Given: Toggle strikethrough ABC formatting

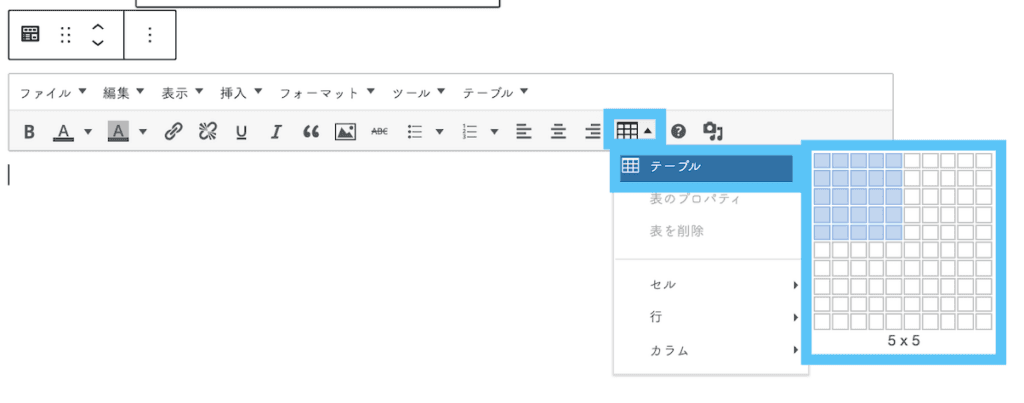Looking at the screenshot, I should click(x=379, y=132).
